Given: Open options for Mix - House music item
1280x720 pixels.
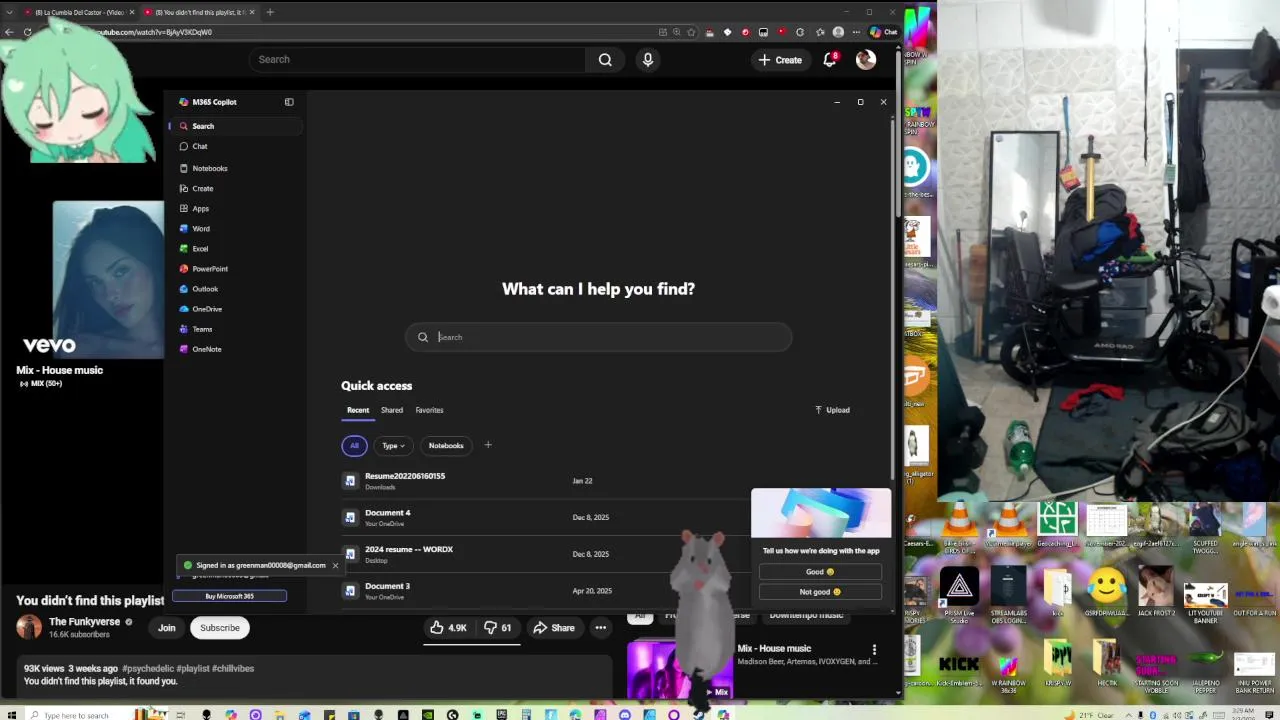Looking at the screenshot, I should pos(874,649).
